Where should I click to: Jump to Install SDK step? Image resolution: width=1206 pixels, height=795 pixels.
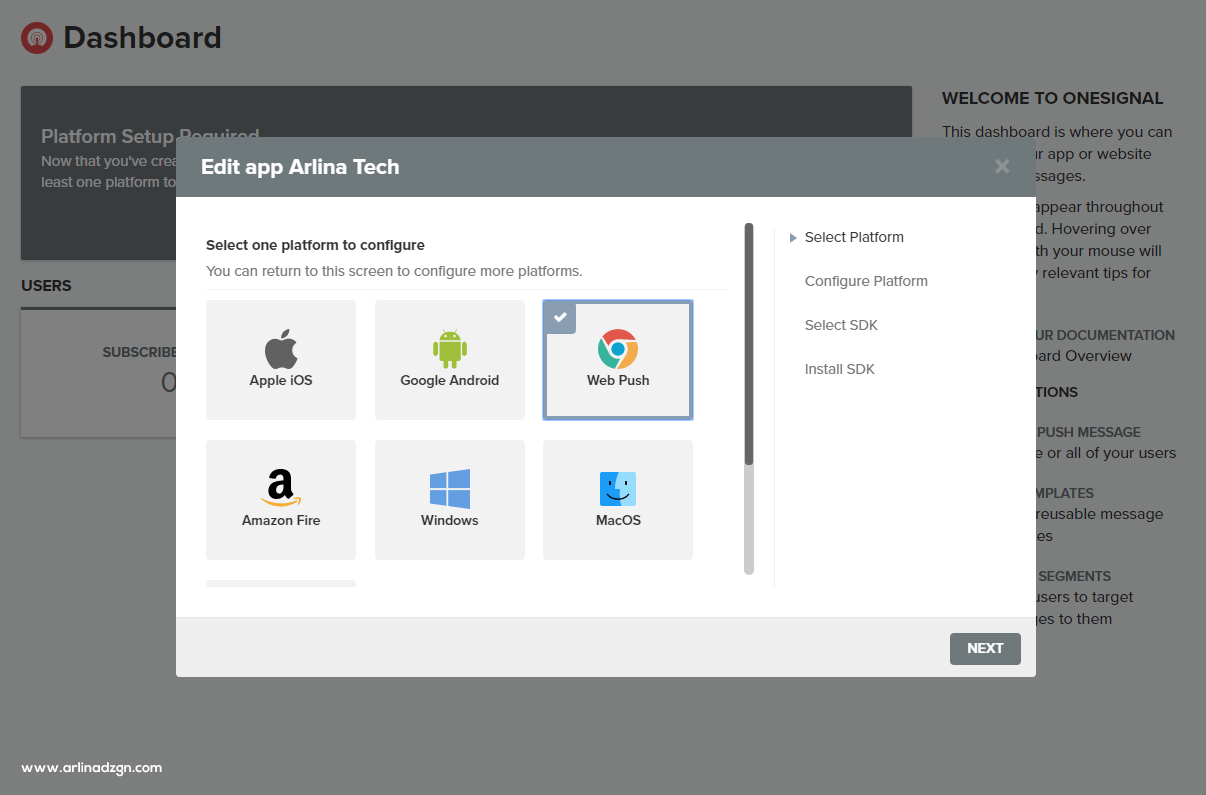[839, 369]
